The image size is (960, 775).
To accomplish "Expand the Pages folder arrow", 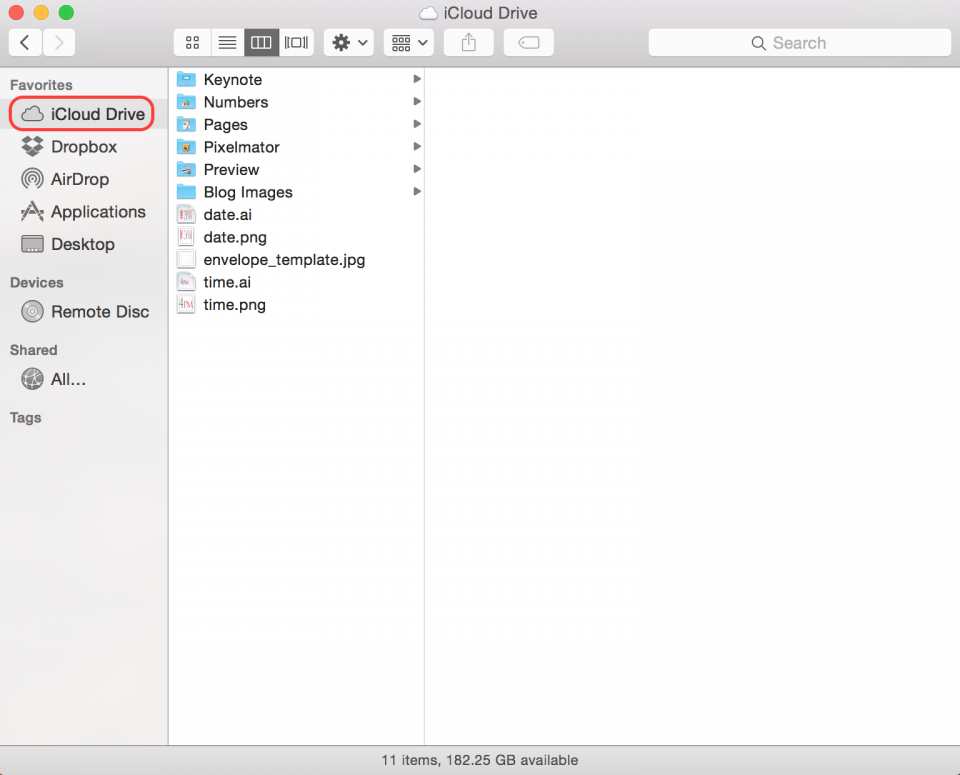I will coord(417,124).
